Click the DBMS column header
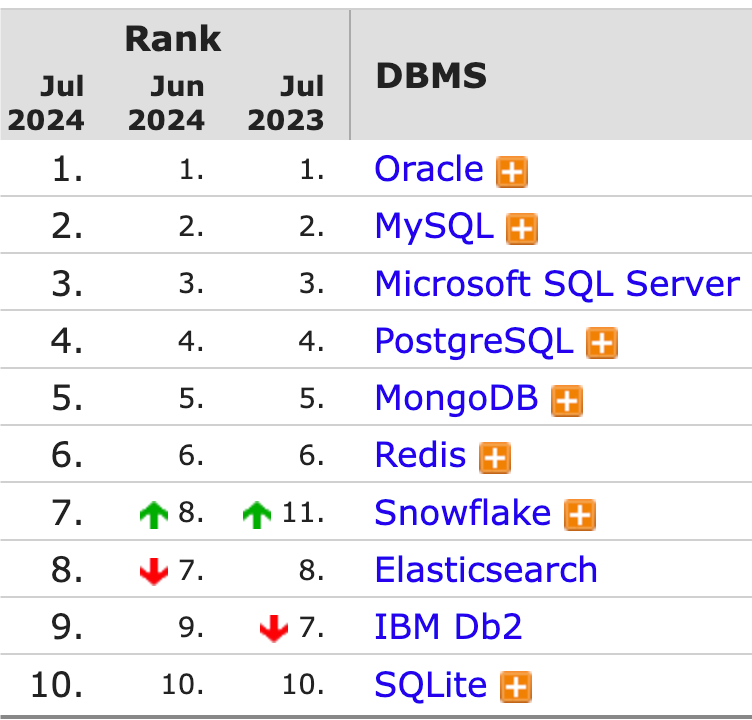The height and width of the screenshot is (720, 752). [x=431, y=75]
